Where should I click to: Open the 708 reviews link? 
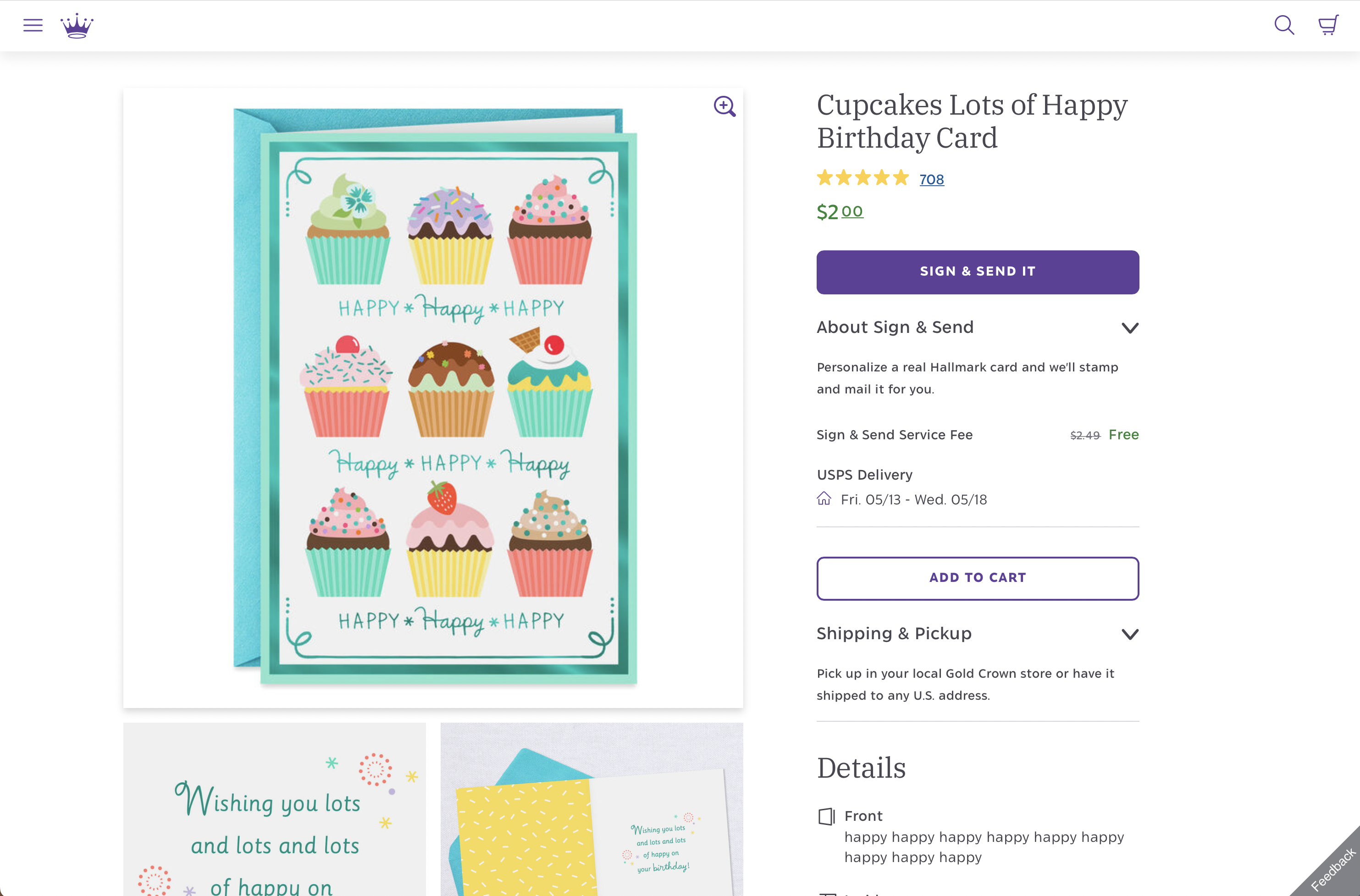pyautogui.click(x=931, y=179)
